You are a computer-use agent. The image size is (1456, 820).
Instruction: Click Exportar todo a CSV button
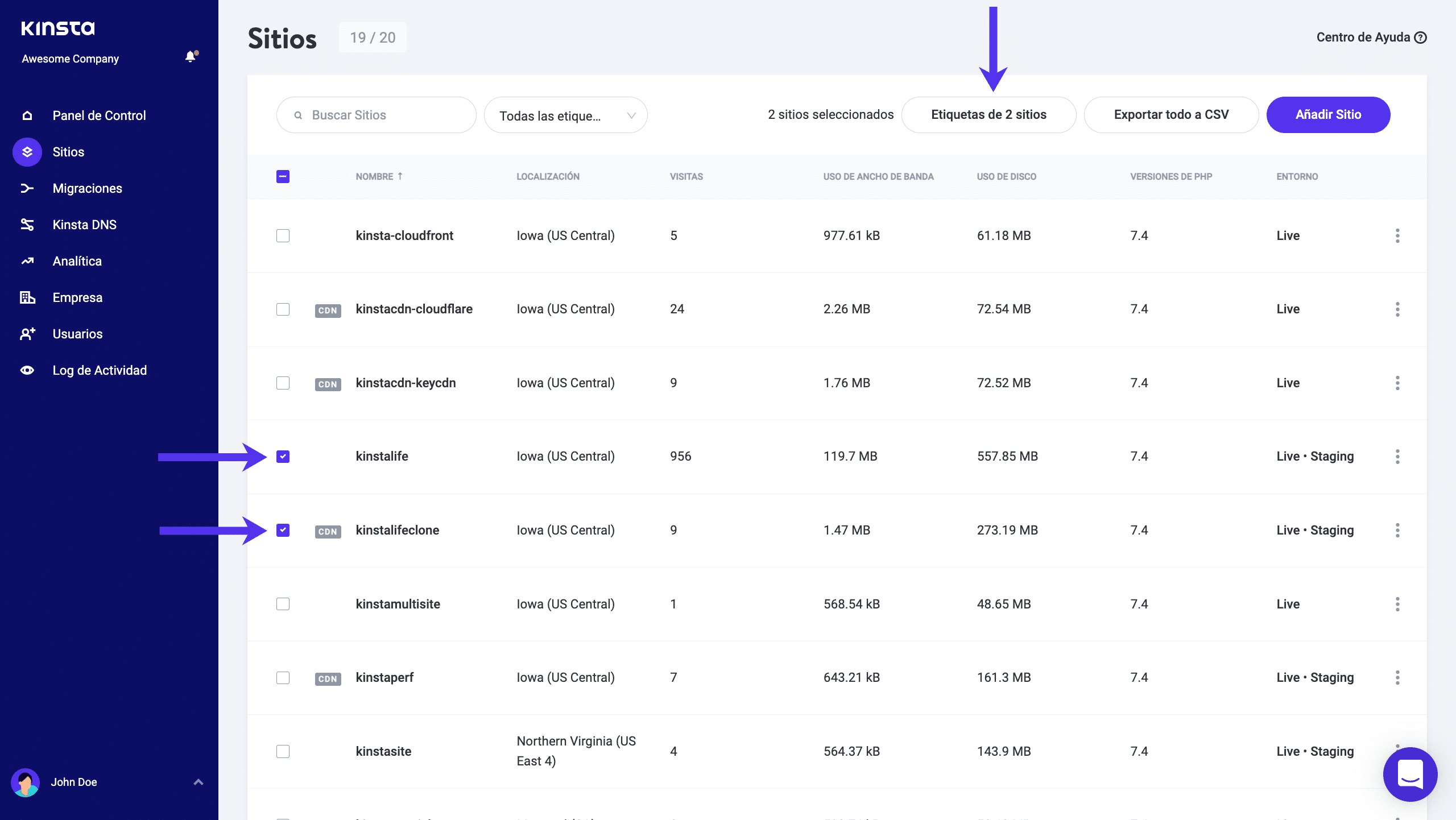tap(1171, 115)
